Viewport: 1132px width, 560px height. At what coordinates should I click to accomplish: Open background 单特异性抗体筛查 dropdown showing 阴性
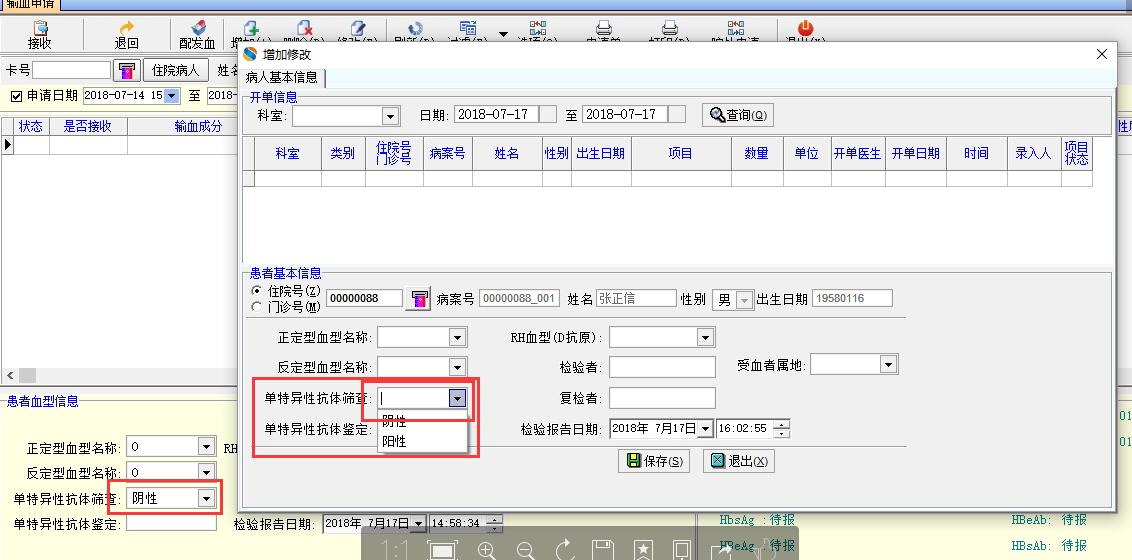click(207, 498)
